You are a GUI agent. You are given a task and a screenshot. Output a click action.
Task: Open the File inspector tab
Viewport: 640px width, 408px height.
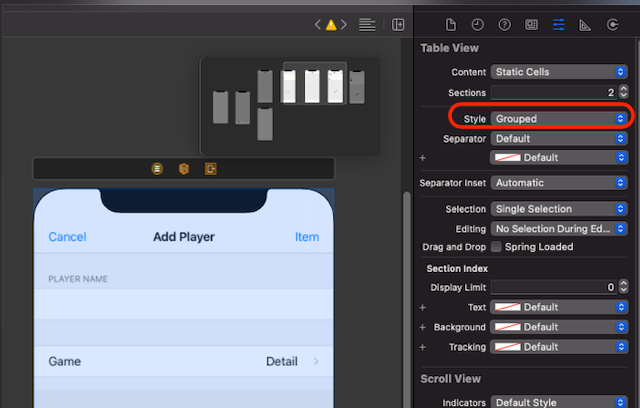[450, 25]
